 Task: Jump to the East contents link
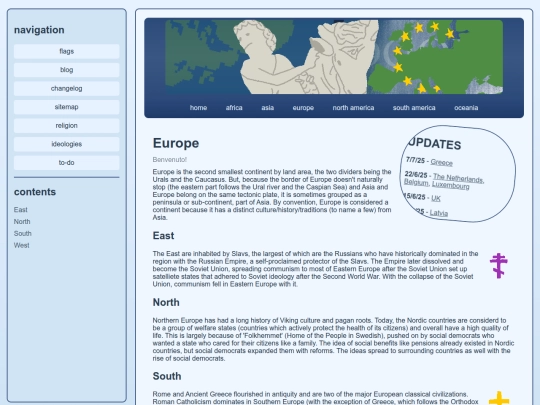21,210
